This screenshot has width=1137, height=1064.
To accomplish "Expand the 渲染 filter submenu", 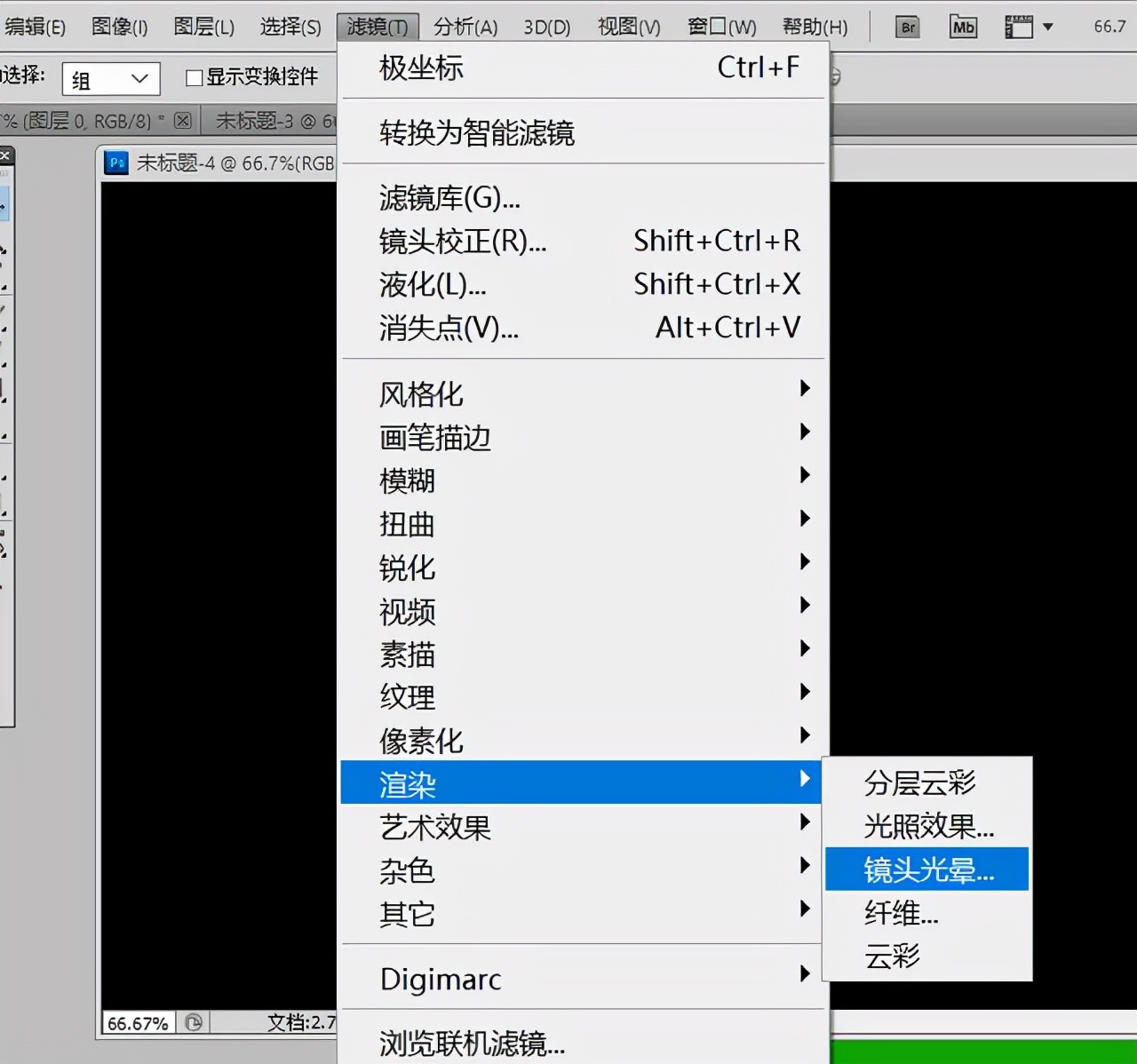I will [x=408, y=782].
